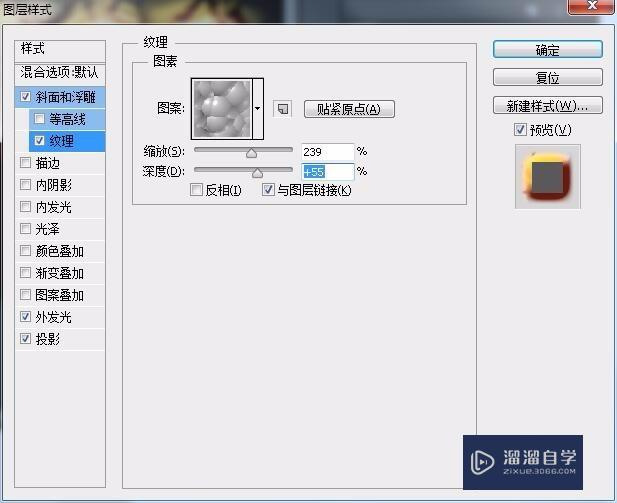Toggle the 预览(V) preview checkbox
Screen dimensions: 617x503
tap(520, 129)
